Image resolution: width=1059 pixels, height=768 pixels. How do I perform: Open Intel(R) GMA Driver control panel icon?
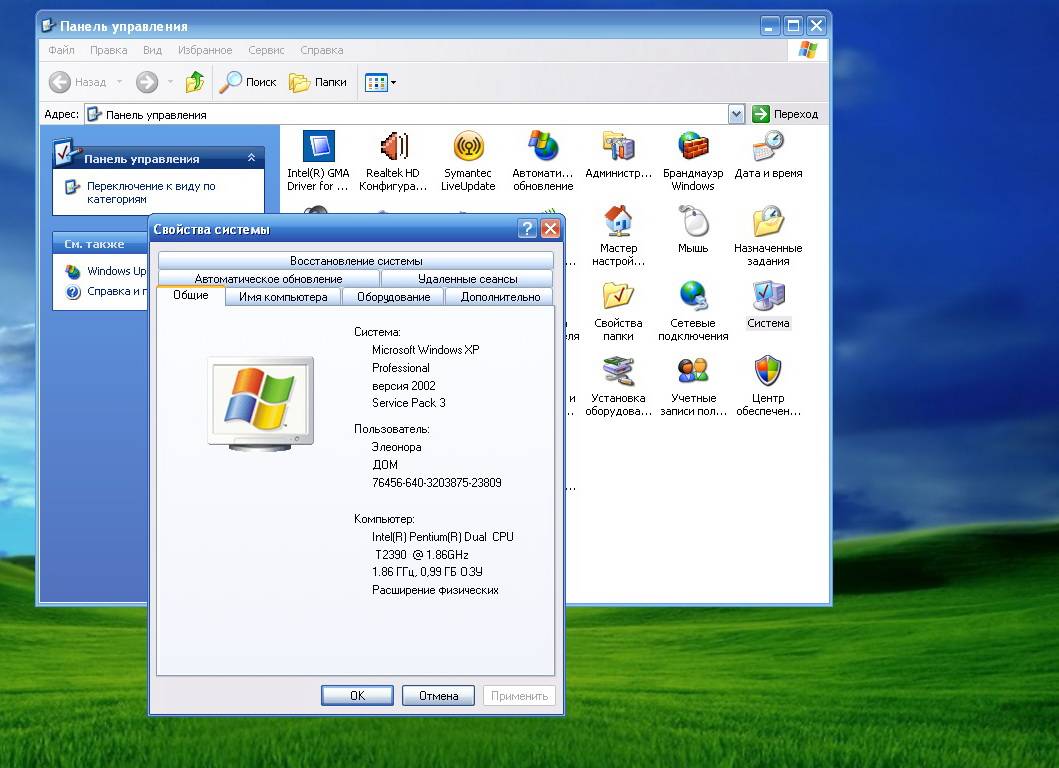click(x=318, y=161)
